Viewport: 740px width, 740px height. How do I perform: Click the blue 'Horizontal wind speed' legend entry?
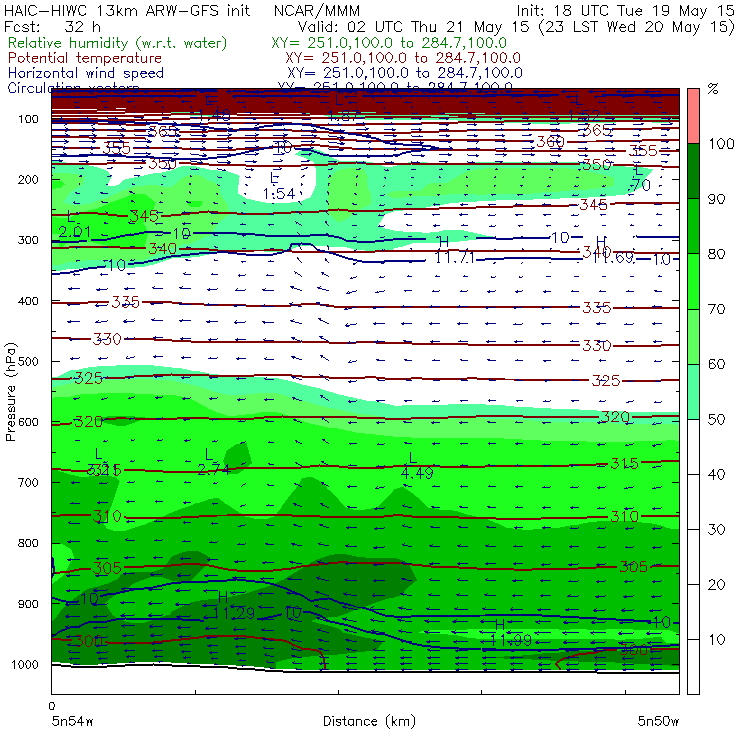tap(86, 73)
